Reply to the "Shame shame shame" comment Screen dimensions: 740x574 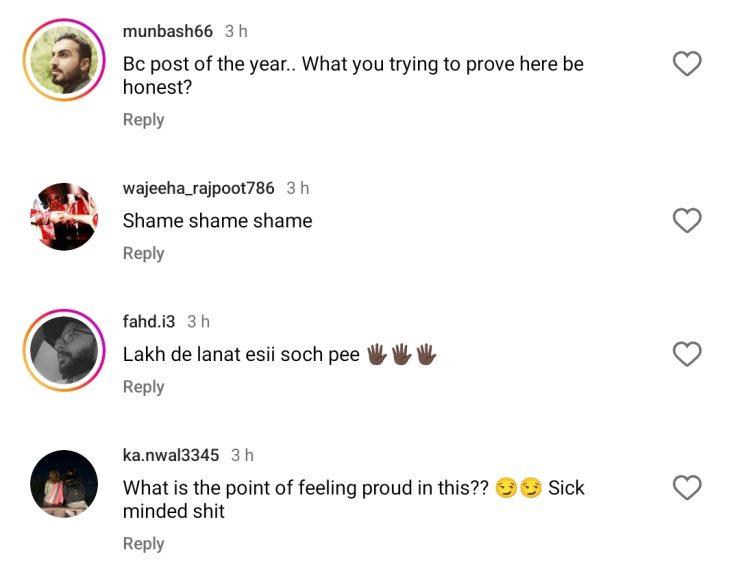pyautogui.click(x=143, y=254)
